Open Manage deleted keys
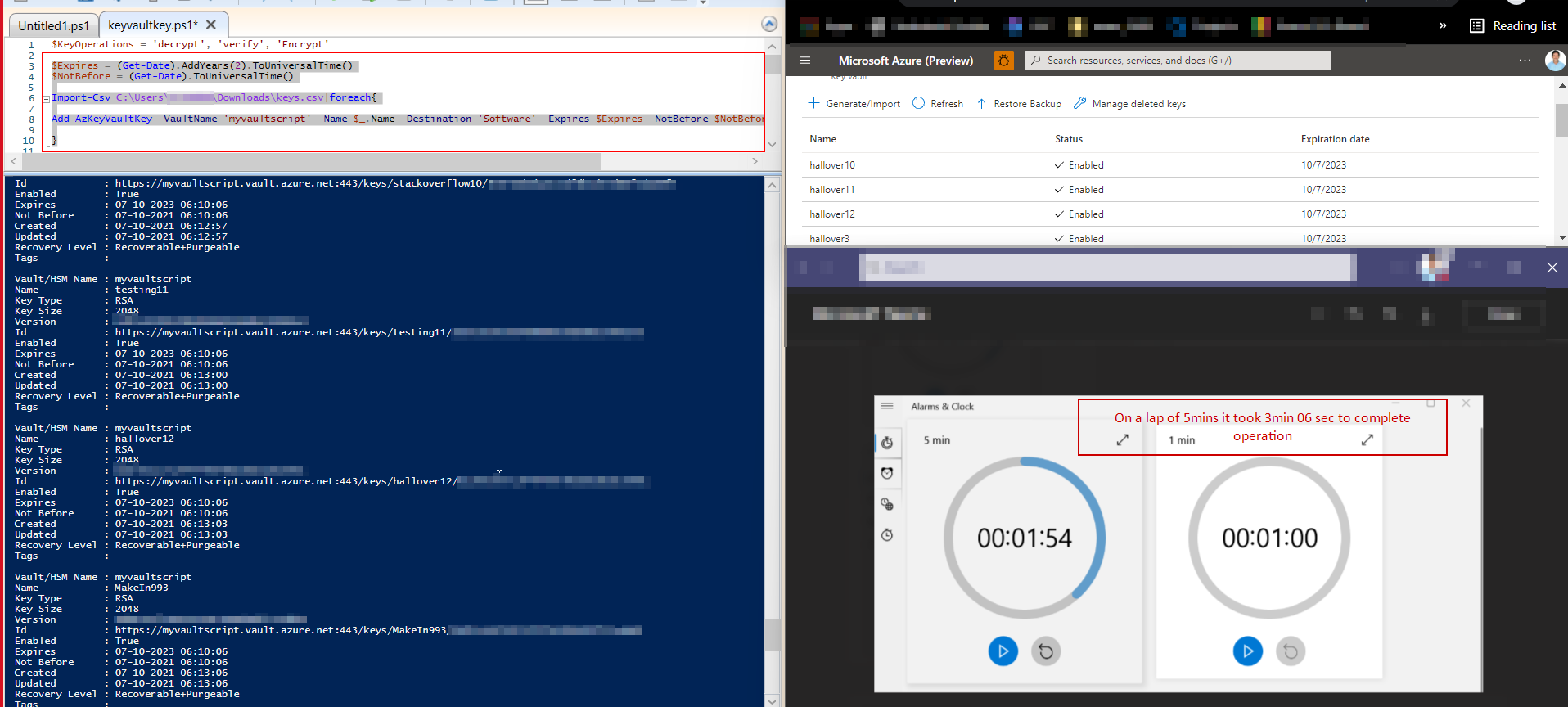 click(x=1129, y=104)
